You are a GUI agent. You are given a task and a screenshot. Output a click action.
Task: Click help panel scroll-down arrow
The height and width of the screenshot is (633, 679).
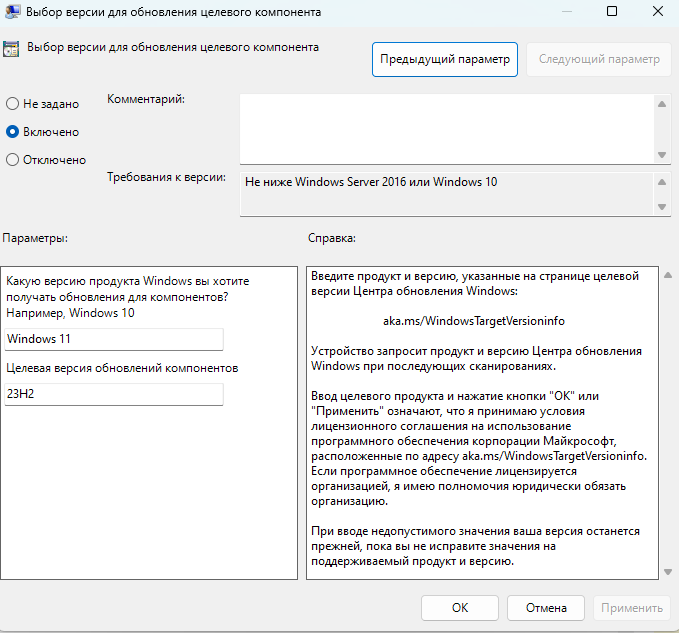tap(668, 572)
